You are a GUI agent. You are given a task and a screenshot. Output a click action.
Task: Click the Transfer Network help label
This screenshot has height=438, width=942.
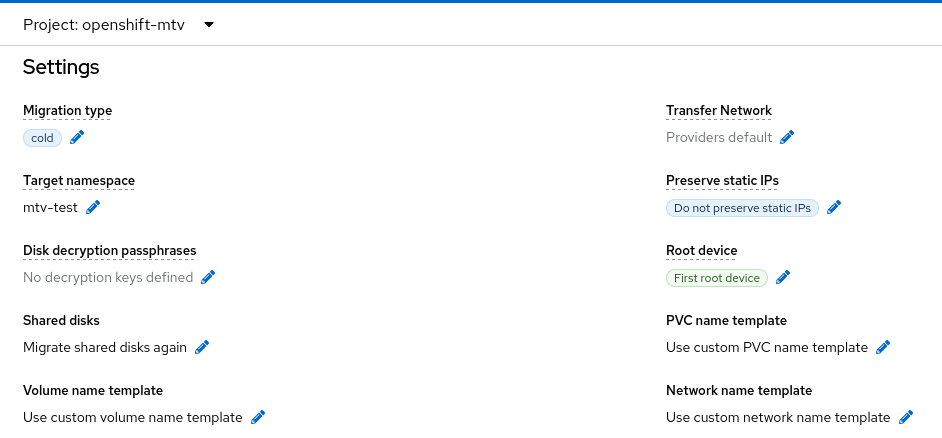(718, 111)
